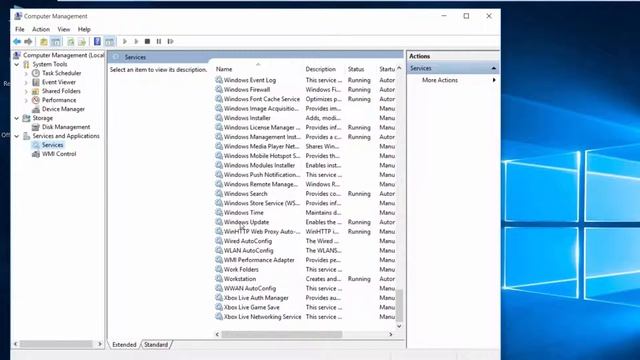Open the Action menu

coord(41,29)
